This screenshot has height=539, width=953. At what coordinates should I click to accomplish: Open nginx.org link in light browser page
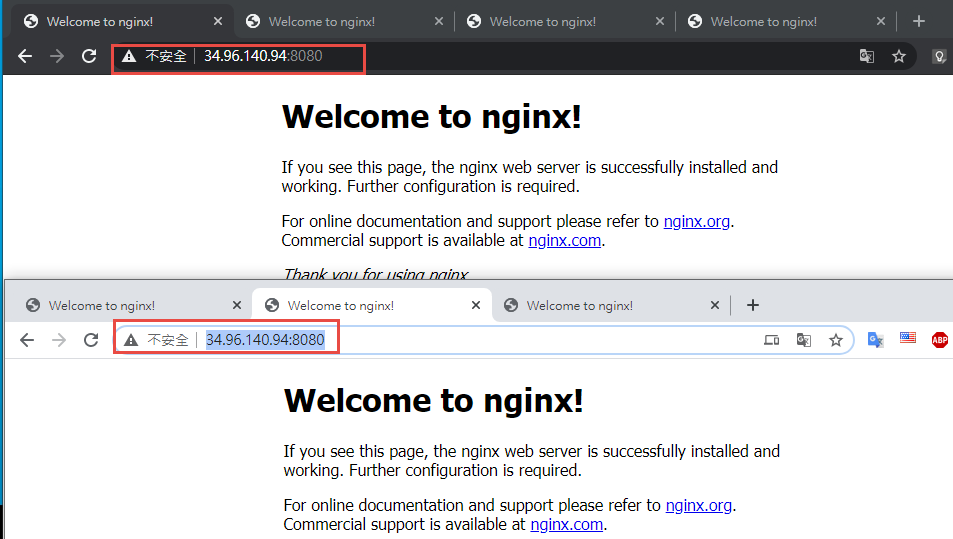[699, 506]
